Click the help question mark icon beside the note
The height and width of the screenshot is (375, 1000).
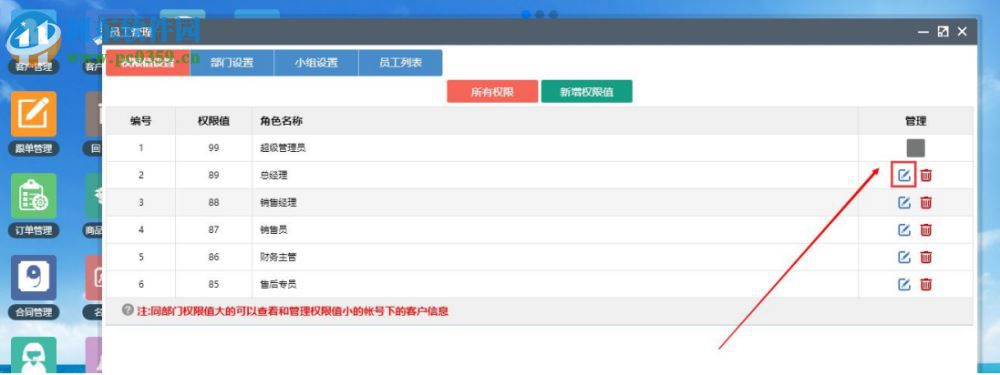pyautogui.click(x=128, y=310)
